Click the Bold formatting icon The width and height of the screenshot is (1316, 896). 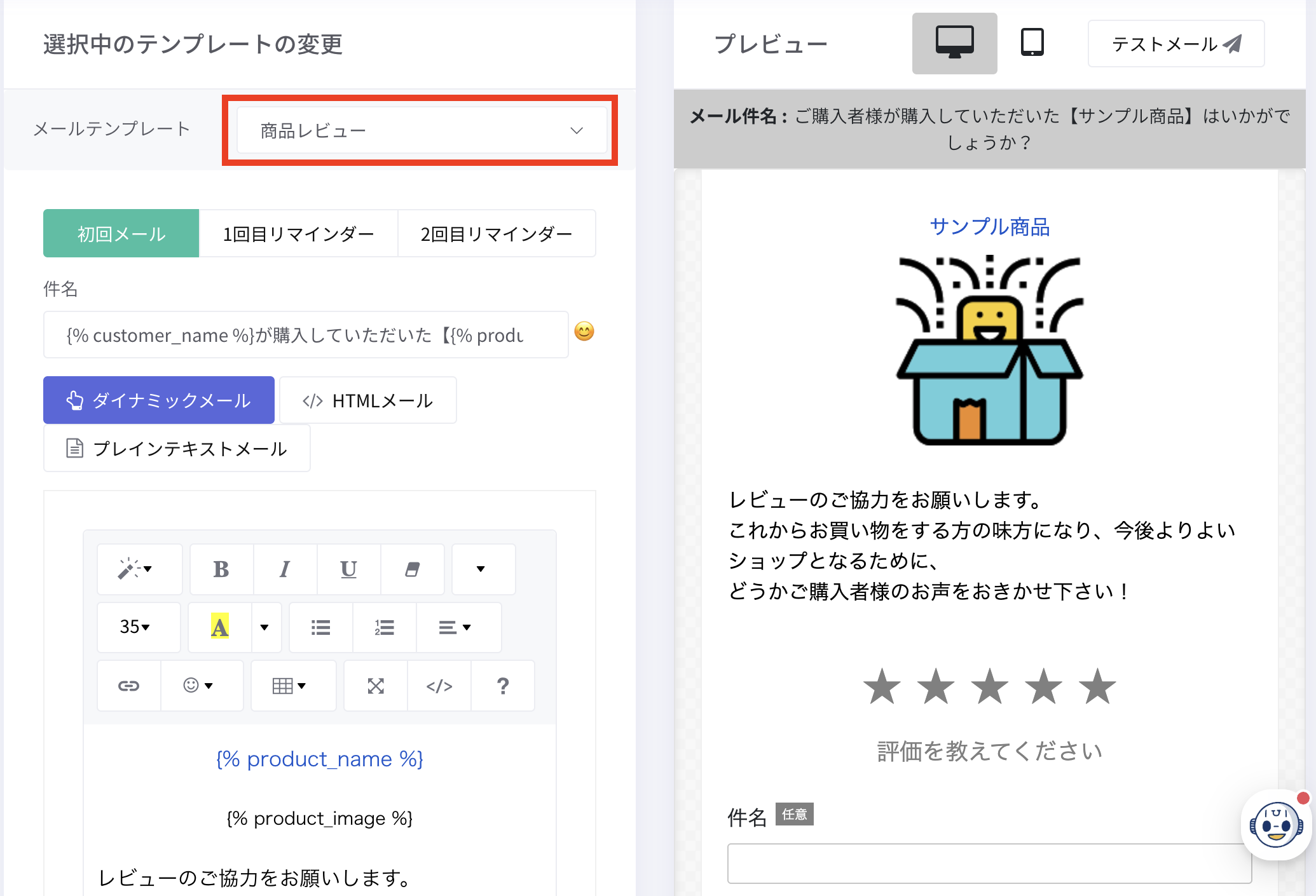click(x=221, y=569)
